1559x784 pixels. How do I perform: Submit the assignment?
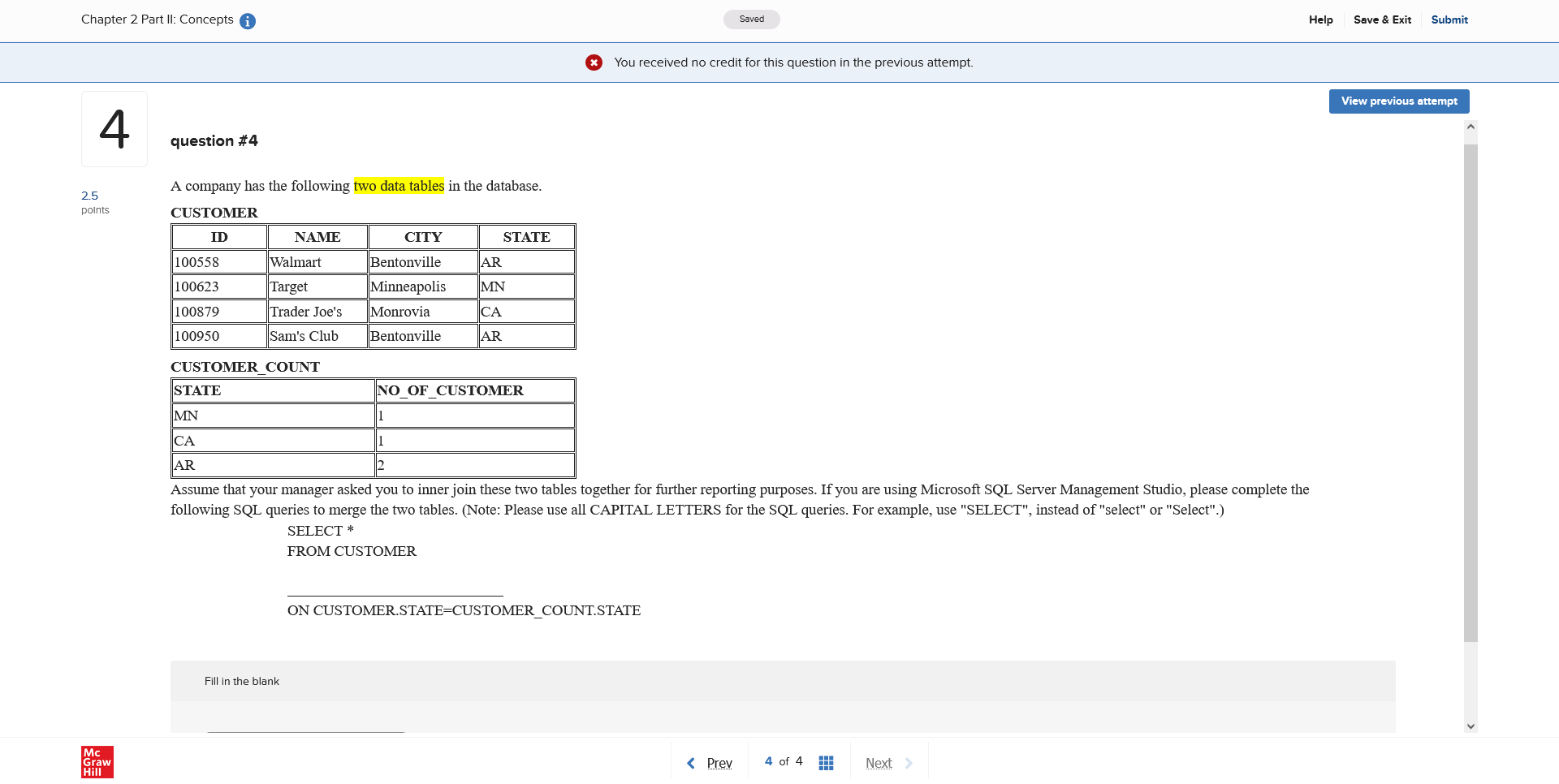(1449, 19)
